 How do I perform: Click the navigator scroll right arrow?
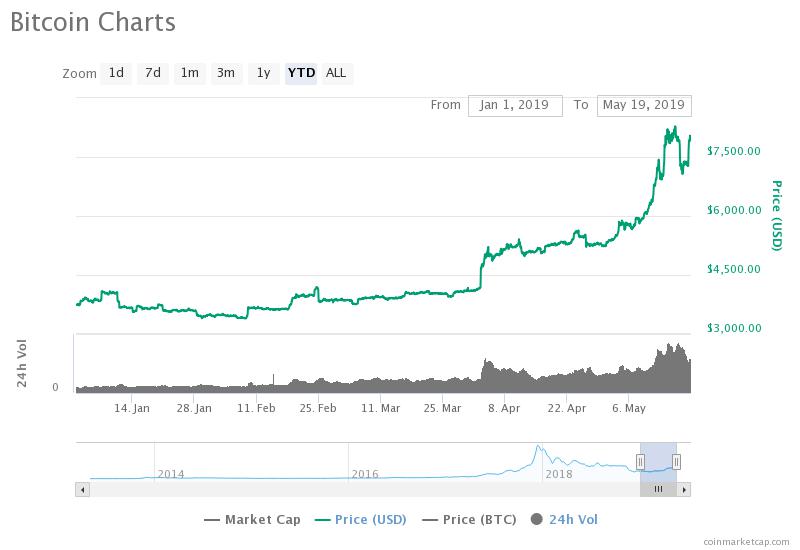684,490
